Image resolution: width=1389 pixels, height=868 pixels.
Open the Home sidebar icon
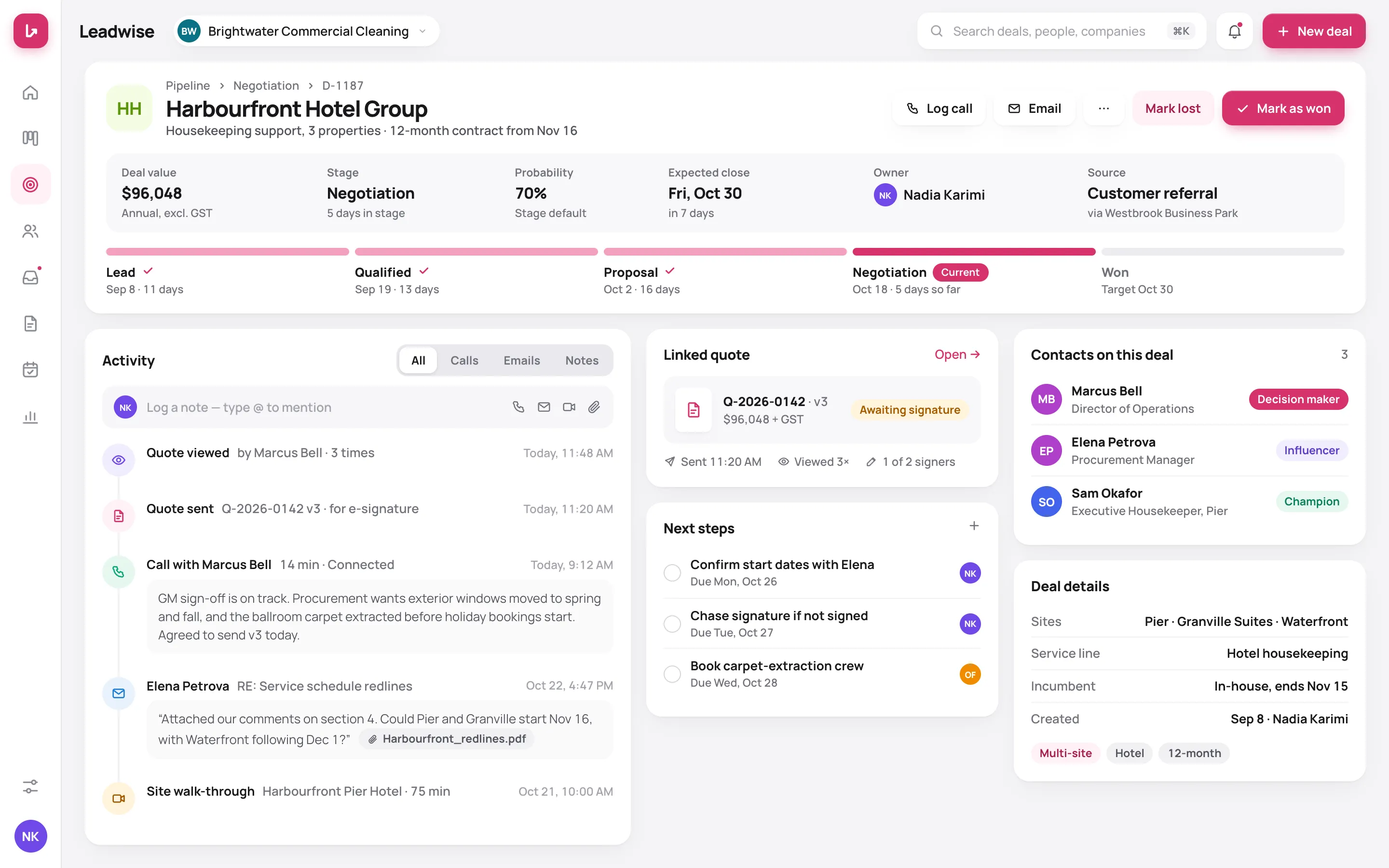click(x=30, y=93)
